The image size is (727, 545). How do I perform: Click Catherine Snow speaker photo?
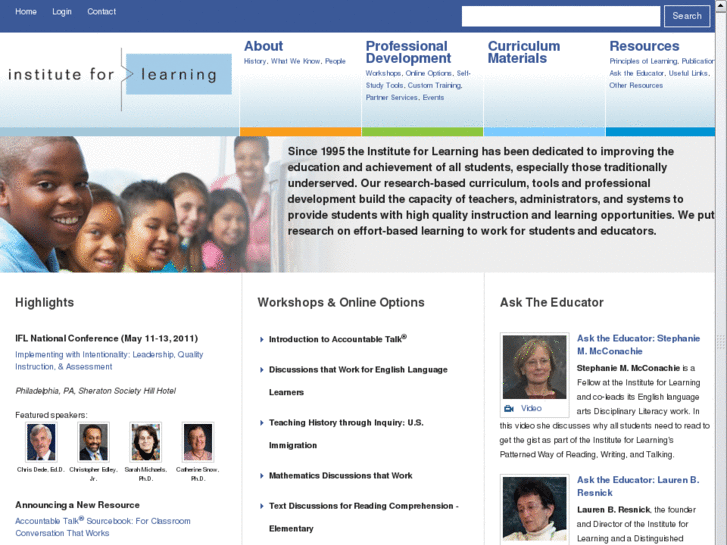point(198,442)
